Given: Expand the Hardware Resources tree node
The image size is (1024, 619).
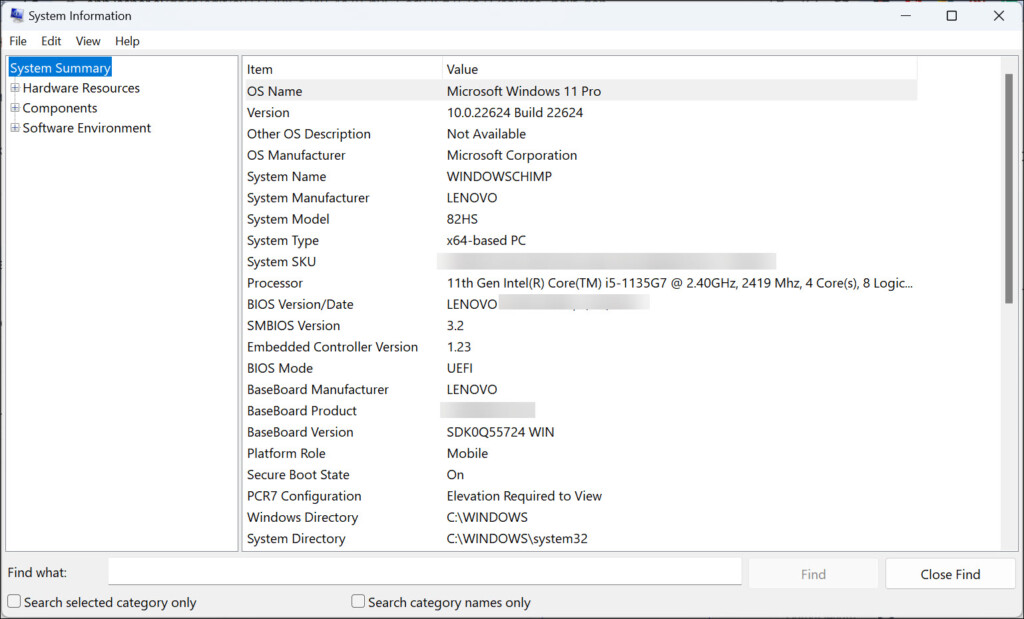Looking at the screenshot, I should pos(15,88).
